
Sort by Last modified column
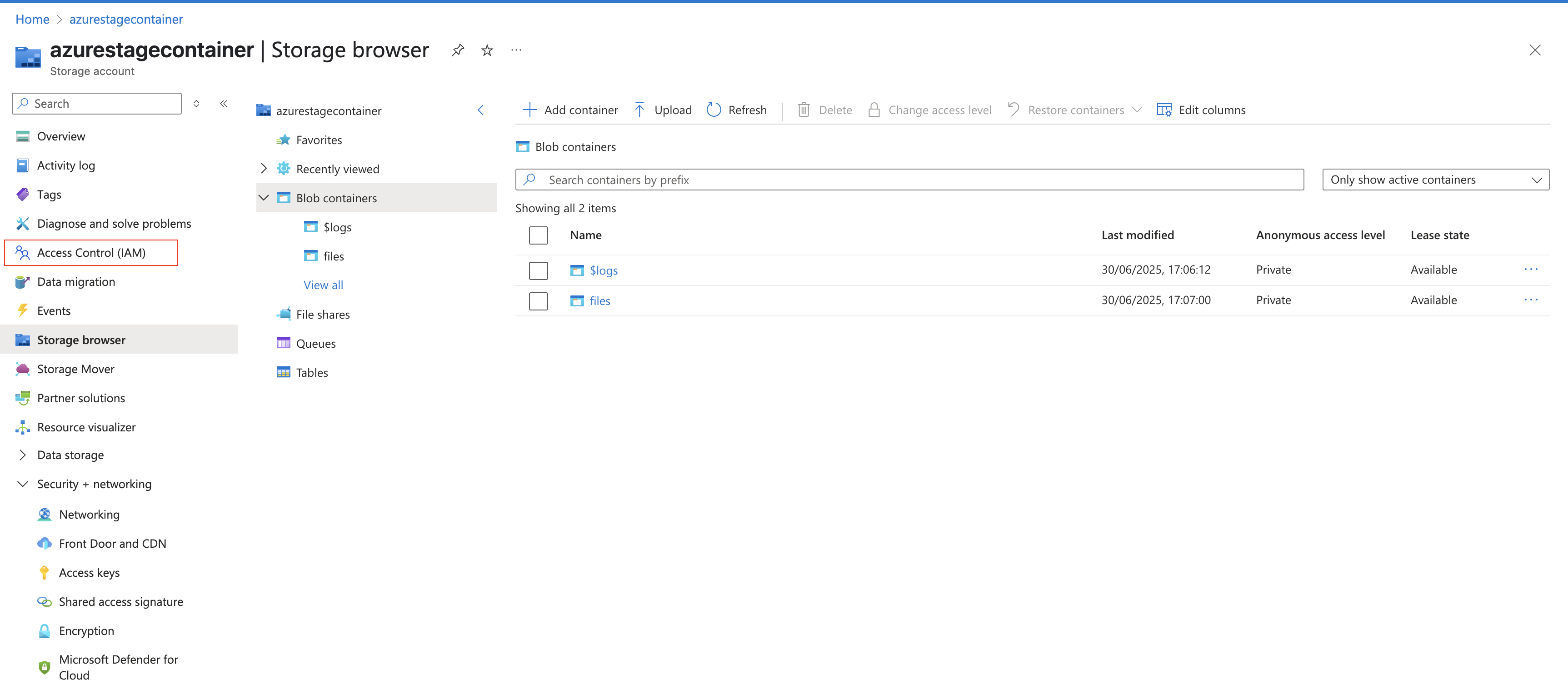pos(1137,235)
